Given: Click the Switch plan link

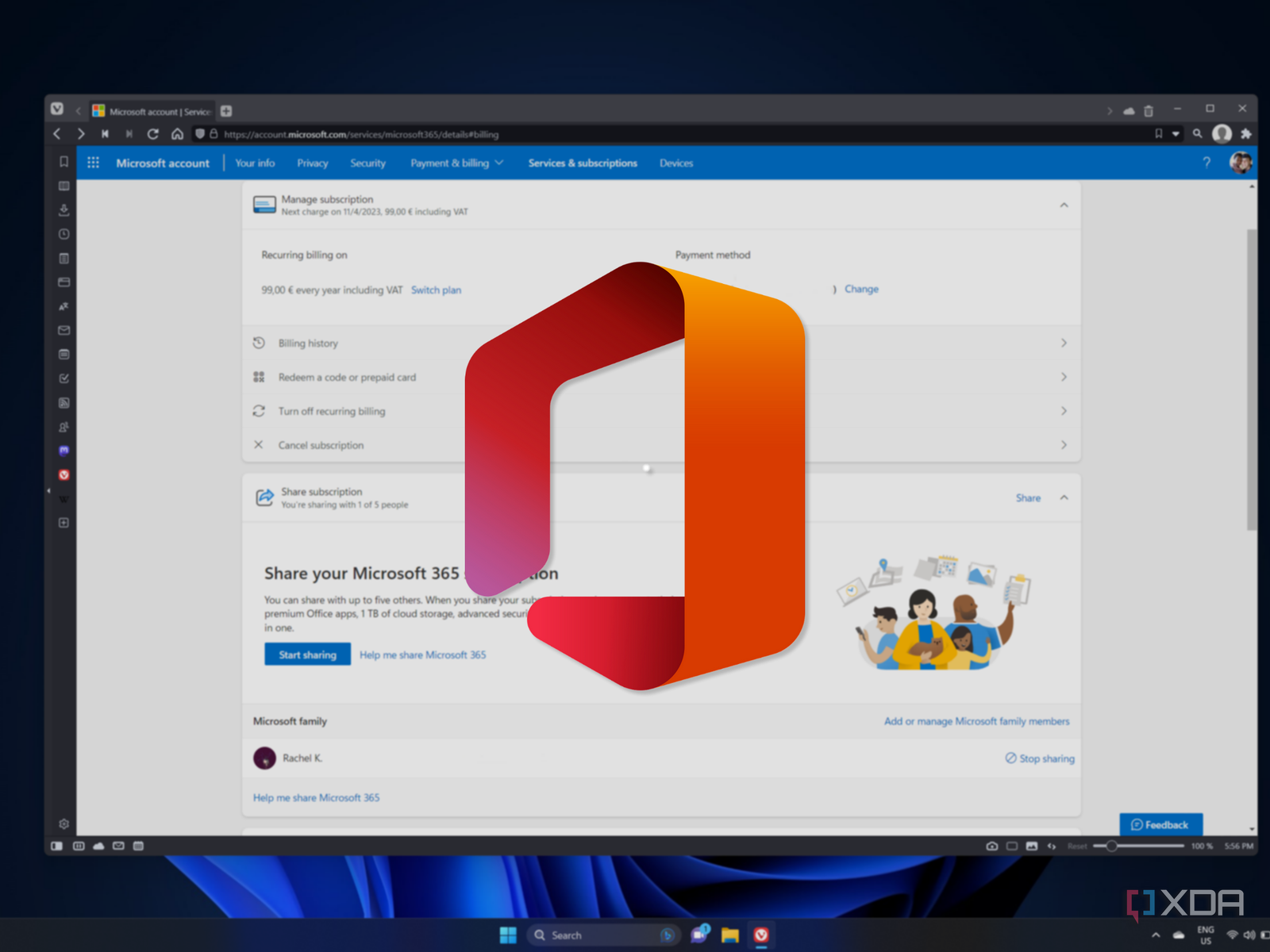Looking at the screenshot, I should click(x=436, y=290).
